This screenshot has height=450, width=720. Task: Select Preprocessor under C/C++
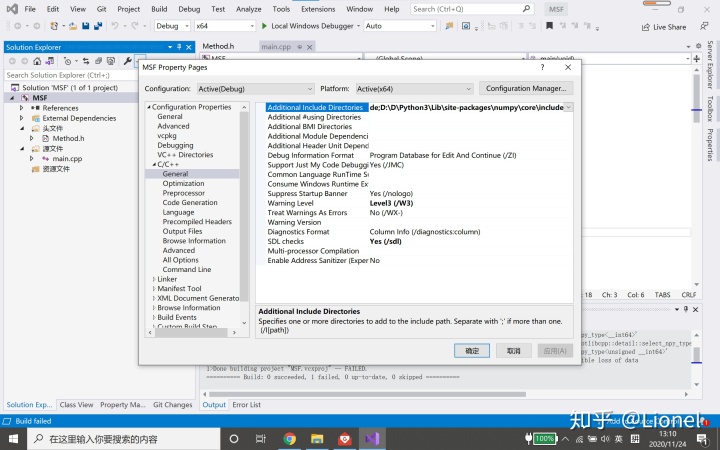[x=184, y=193]
